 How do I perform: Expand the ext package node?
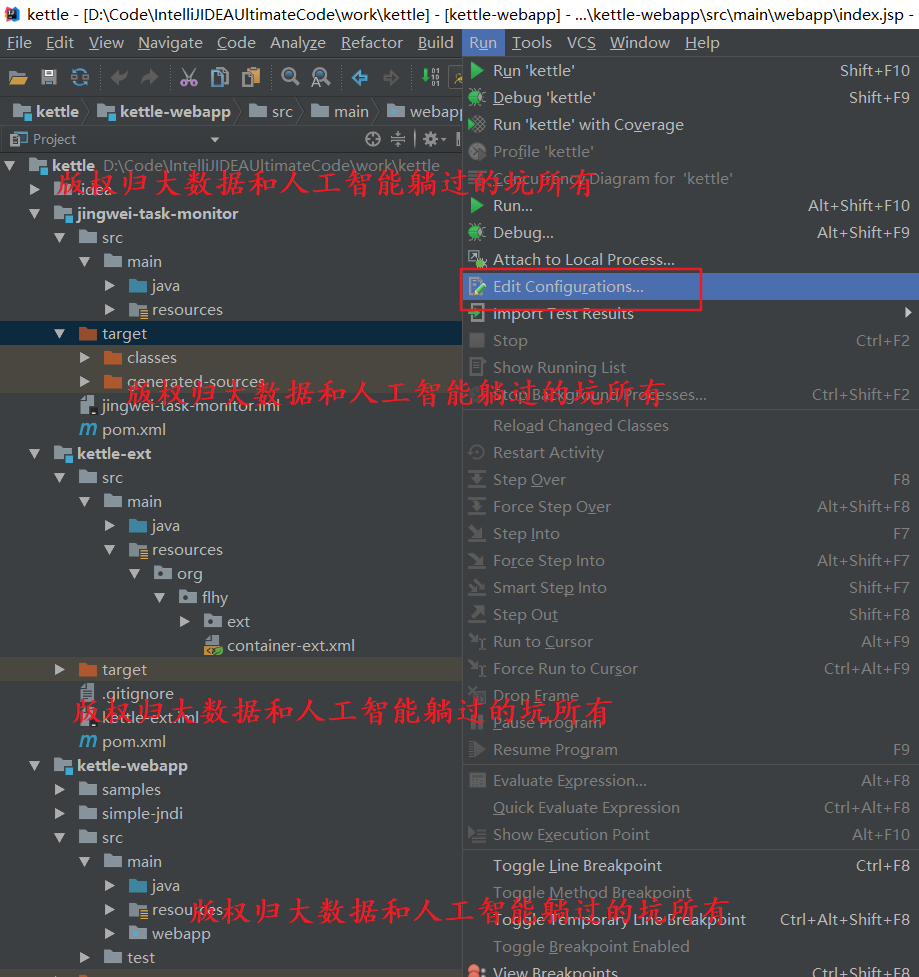point(184,622)
